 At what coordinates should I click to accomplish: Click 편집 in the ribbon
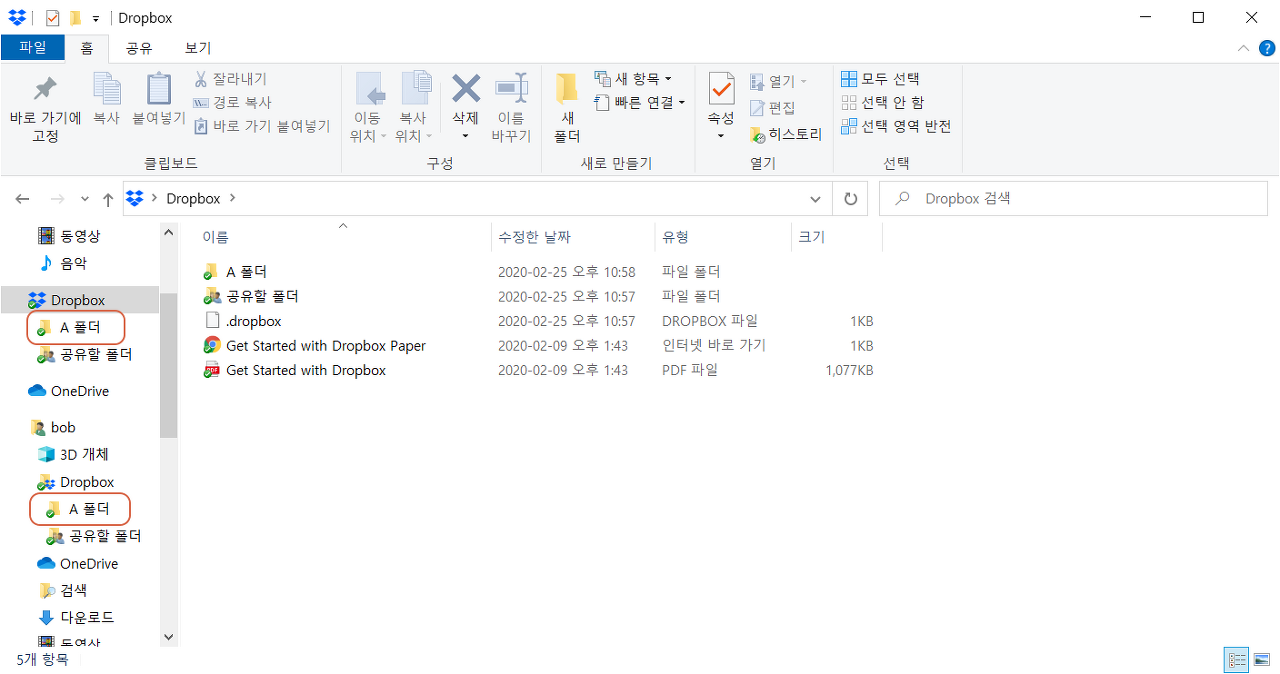coord(772,107)
